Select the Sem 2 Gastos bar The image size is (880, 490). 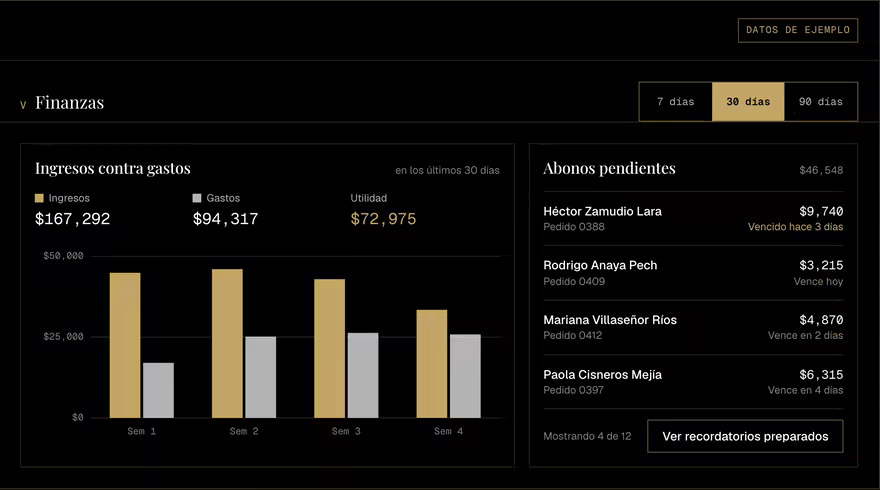[x=260, y=377]
